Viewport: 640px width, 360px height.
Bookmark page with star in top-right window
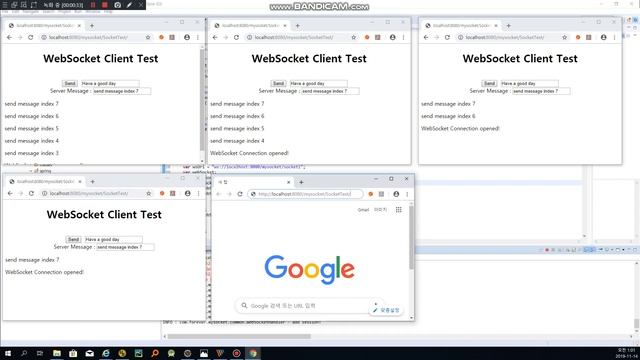[x=565, y=37]
